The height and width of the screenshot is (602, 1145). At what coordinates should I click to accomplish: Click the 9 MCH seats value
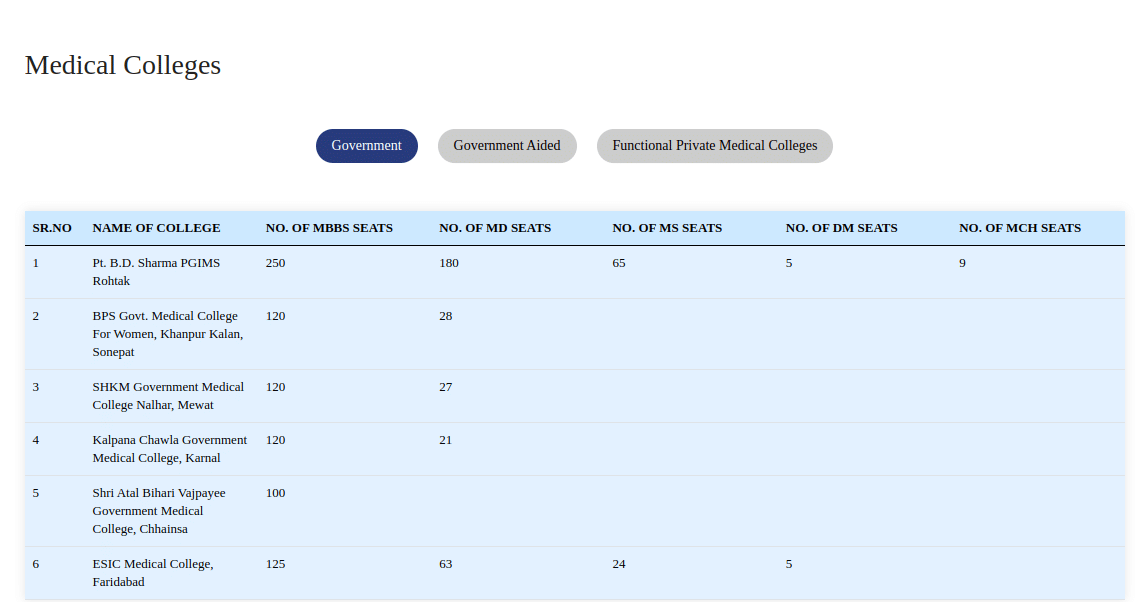[x=962, y=263]
